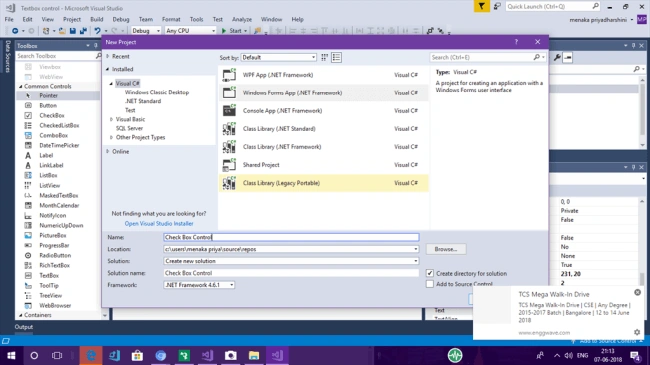The height and width of the screenshot is (365, 650).
Task: Open the Output tab at bottom
Action: 24,327
